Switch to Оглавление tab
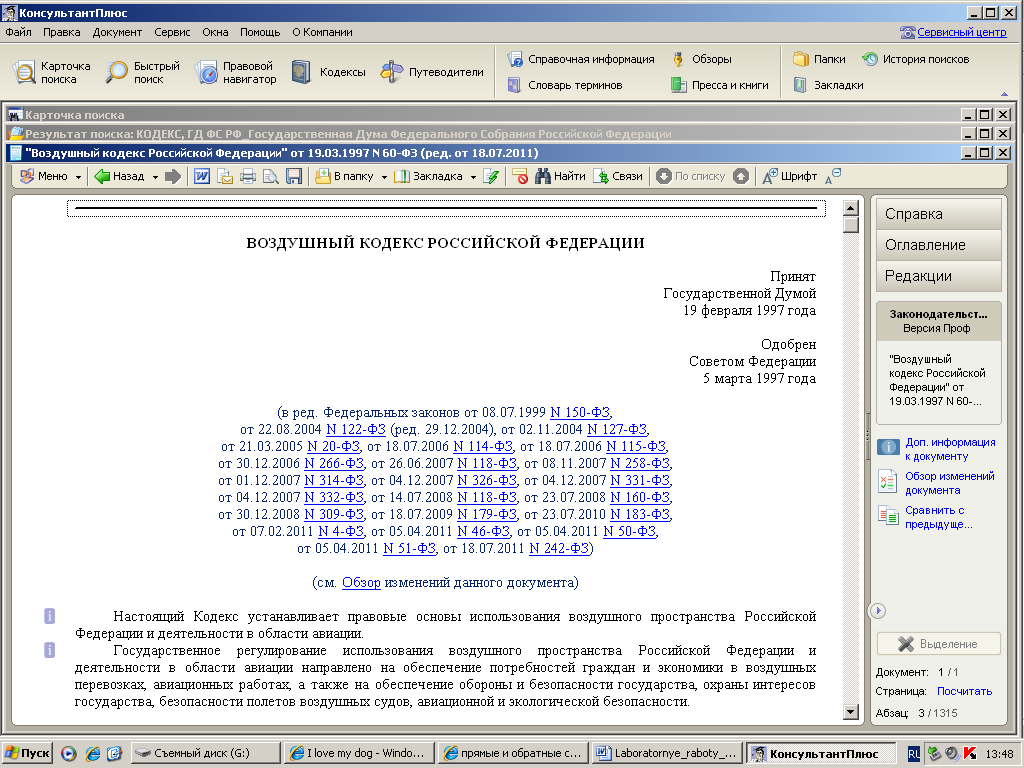 [x=938, y=245]
